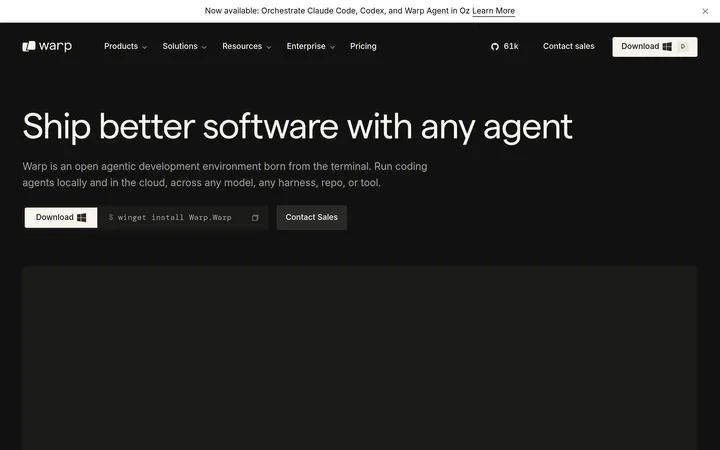
Task: Open the GitHub icon with 61k stars
Action: 495,46
